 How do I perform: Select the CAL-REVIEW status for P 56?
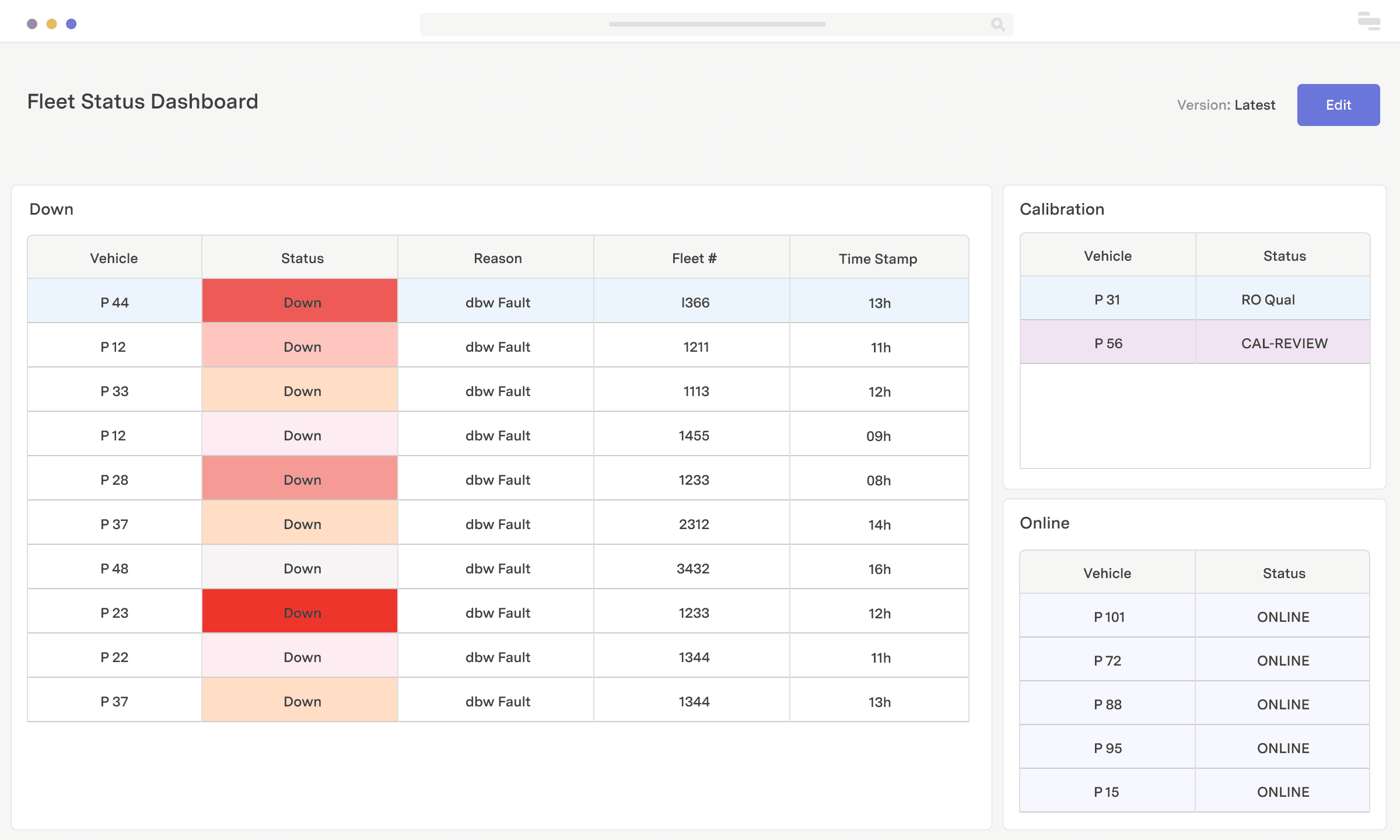click(1283, 343)
